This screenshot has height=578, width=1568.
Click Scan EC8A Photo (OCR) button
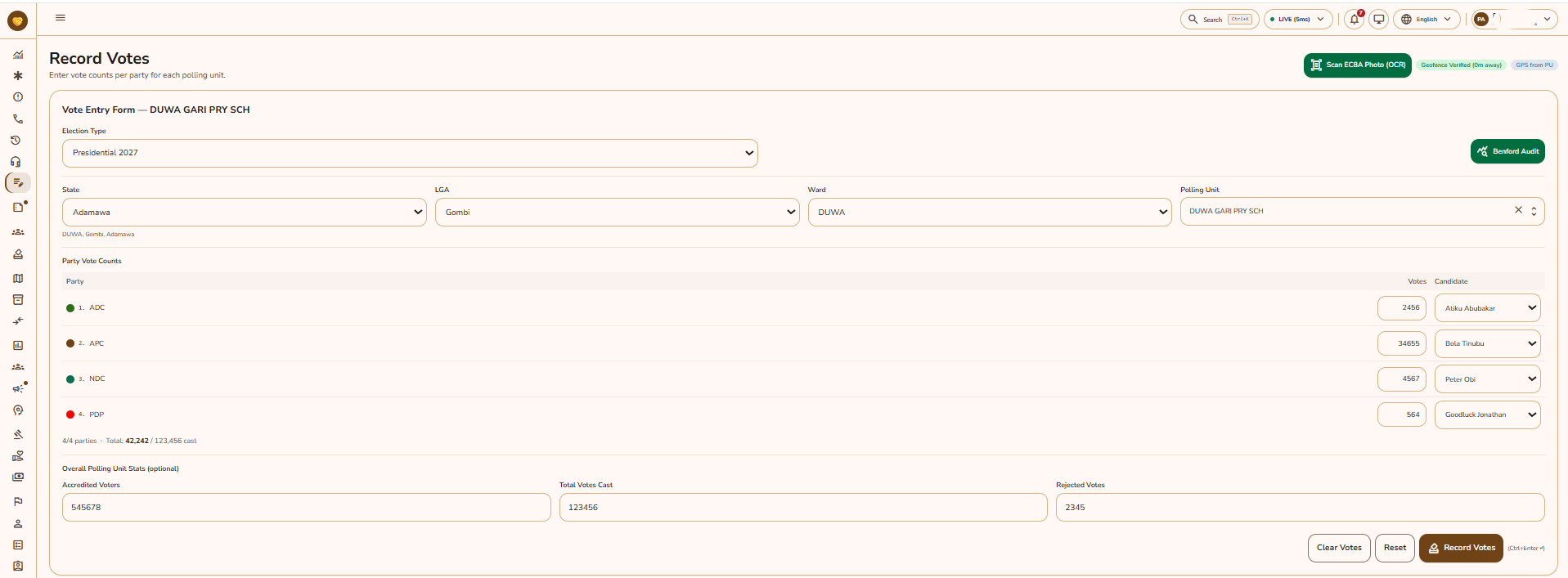coord(1358,65)
